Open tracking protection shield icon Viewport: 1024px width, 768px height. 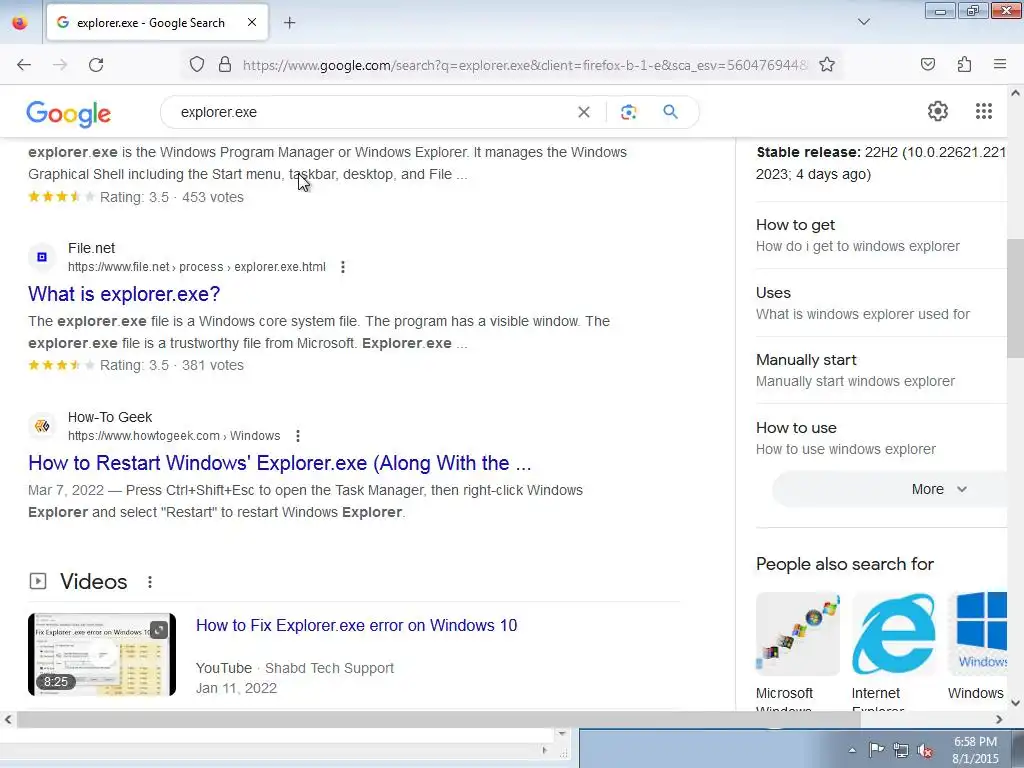click(197, 65)
